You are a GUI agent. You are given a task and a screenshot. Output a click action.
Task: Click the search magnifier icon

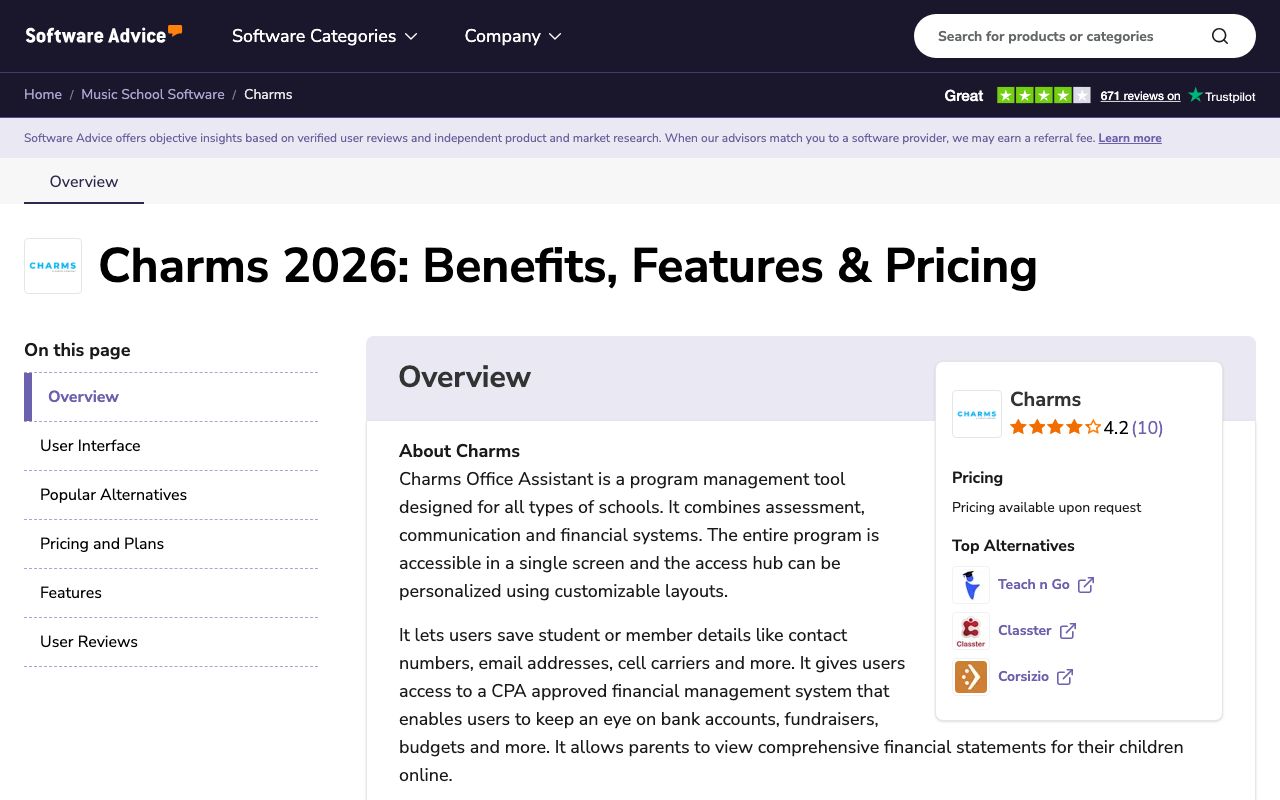(1219, 36)
